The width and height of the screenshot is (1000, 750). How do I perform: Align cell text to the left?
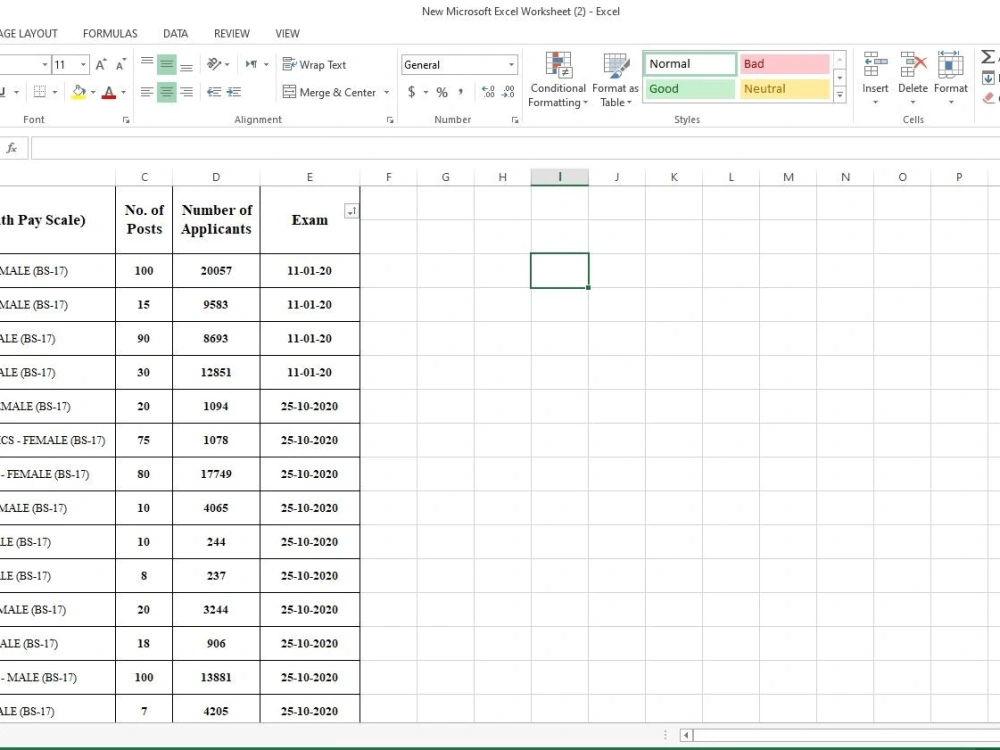(x=147, y=92)
